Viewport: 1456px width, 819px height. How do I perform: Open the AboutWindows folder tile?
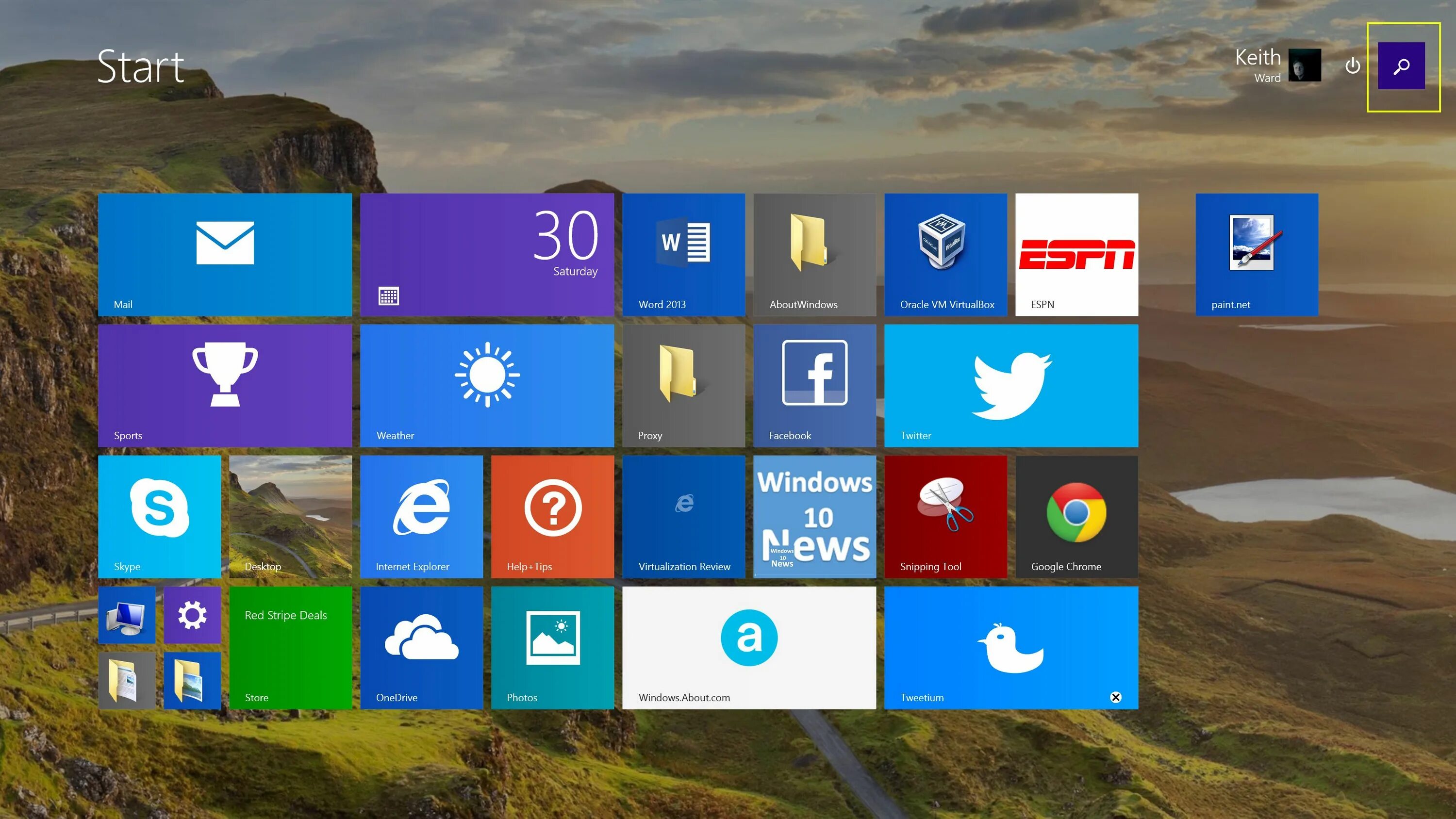click(x=814, y=254)
